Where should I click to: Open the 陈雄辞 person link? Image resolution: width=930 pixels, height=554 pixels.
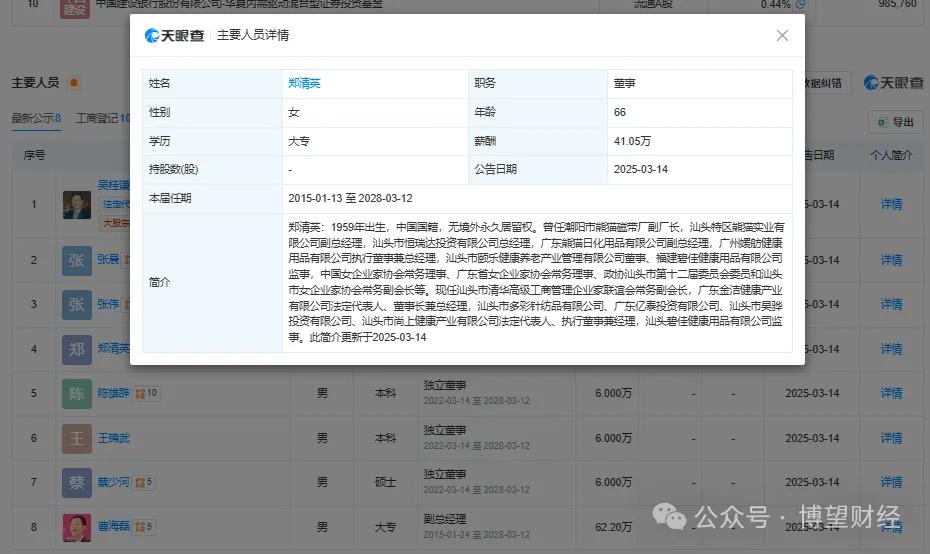pos(113,393)
